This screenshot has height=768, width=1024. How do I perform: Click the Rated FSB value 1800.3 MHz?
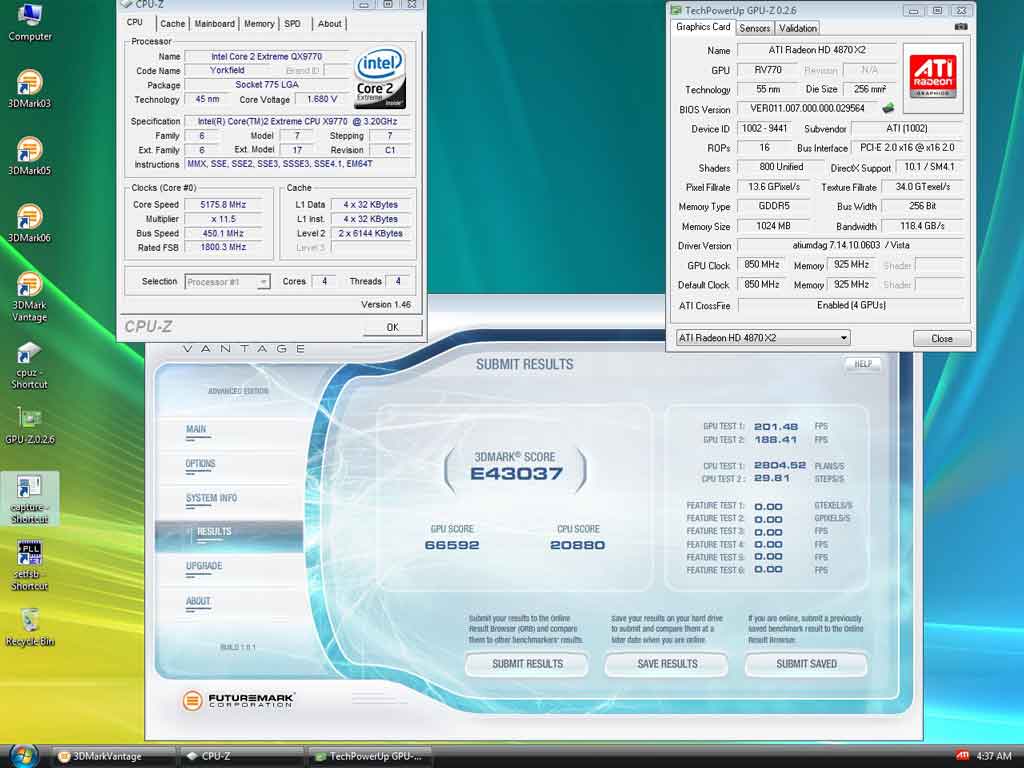(x=223, y=248)
